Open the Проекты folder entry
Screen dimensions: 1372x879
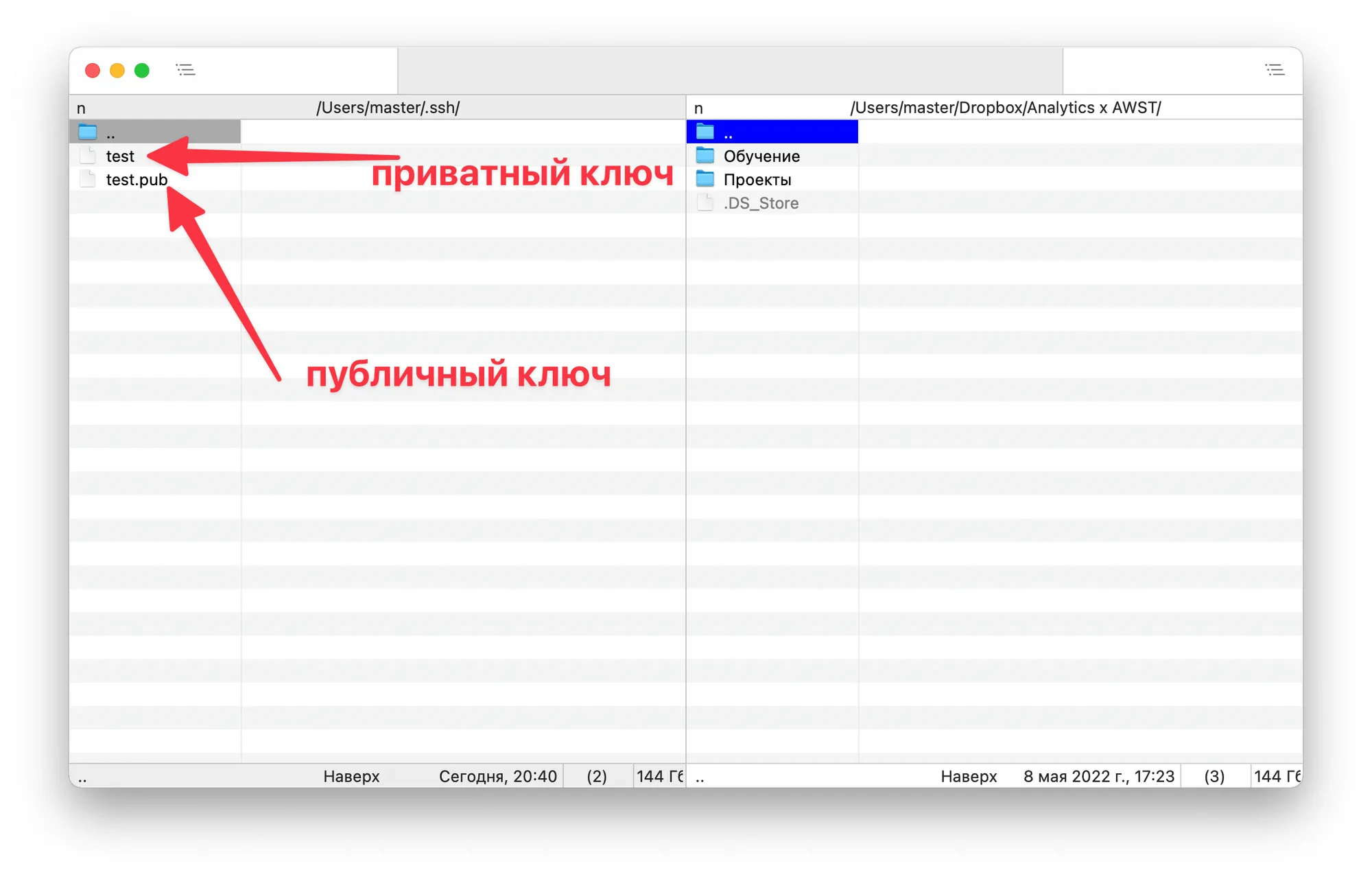pyautogui.click(x=757, y=180)
